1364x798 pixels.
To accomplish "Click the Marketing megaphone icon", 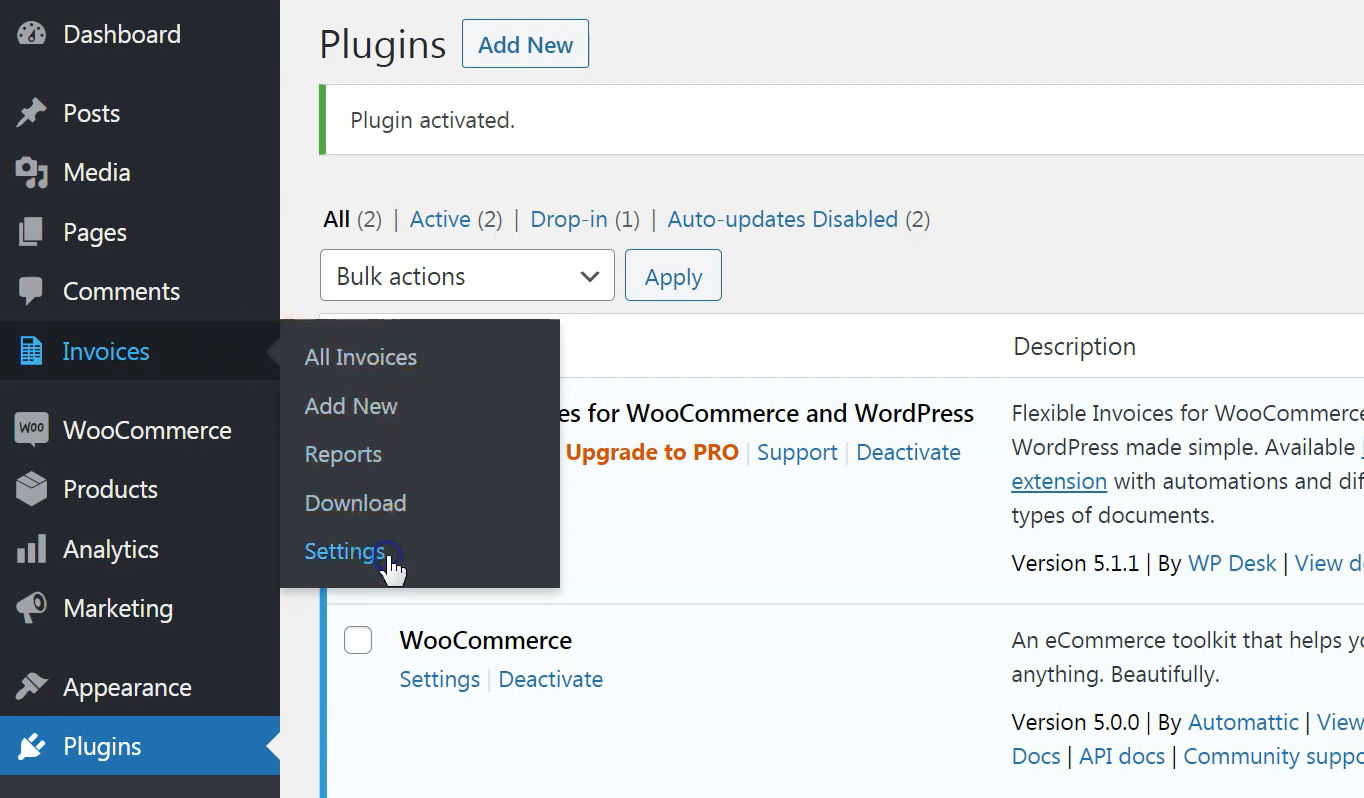I will point(32,608).
